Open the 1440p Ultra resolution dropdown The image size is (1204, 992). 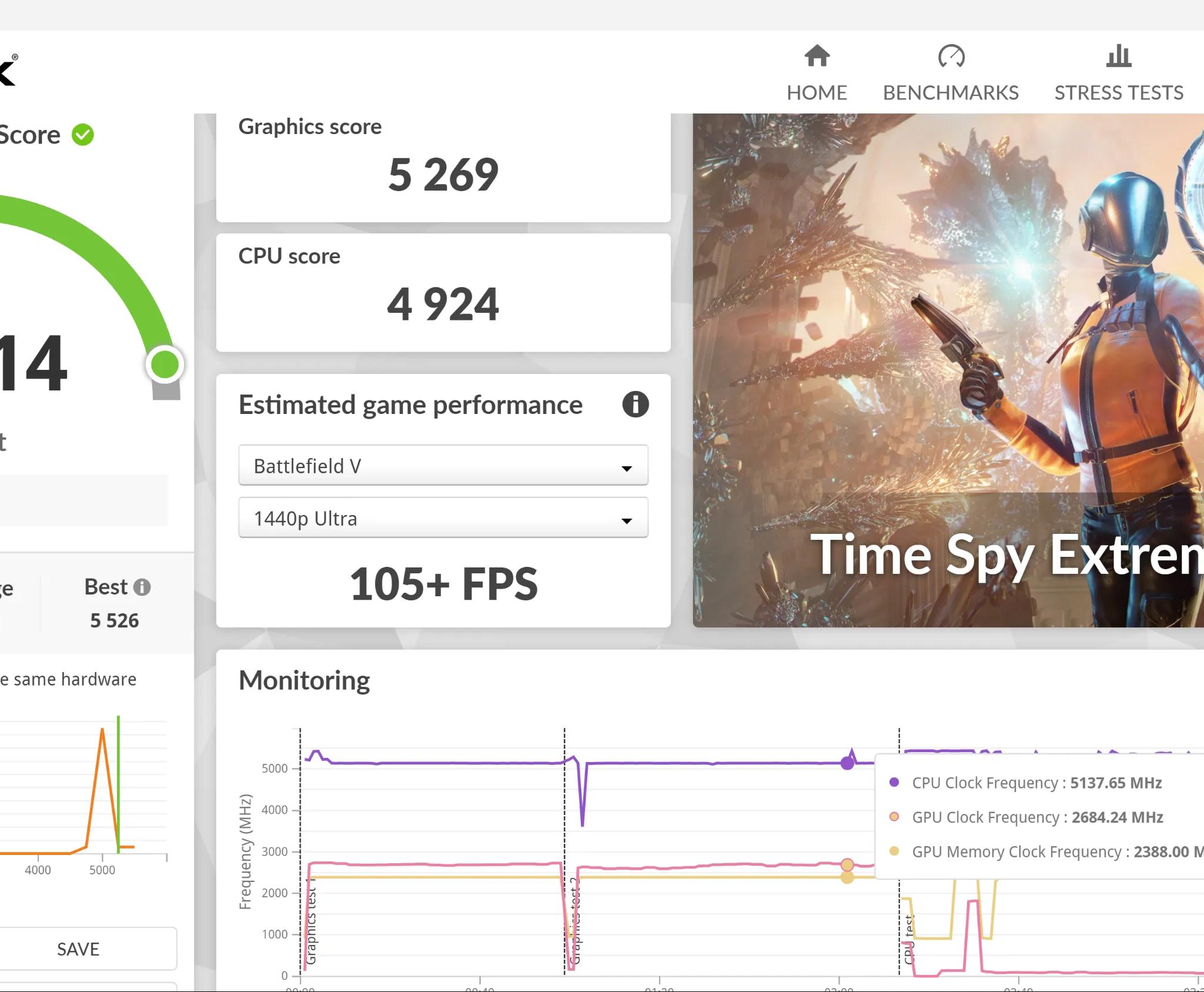(443, 517)
